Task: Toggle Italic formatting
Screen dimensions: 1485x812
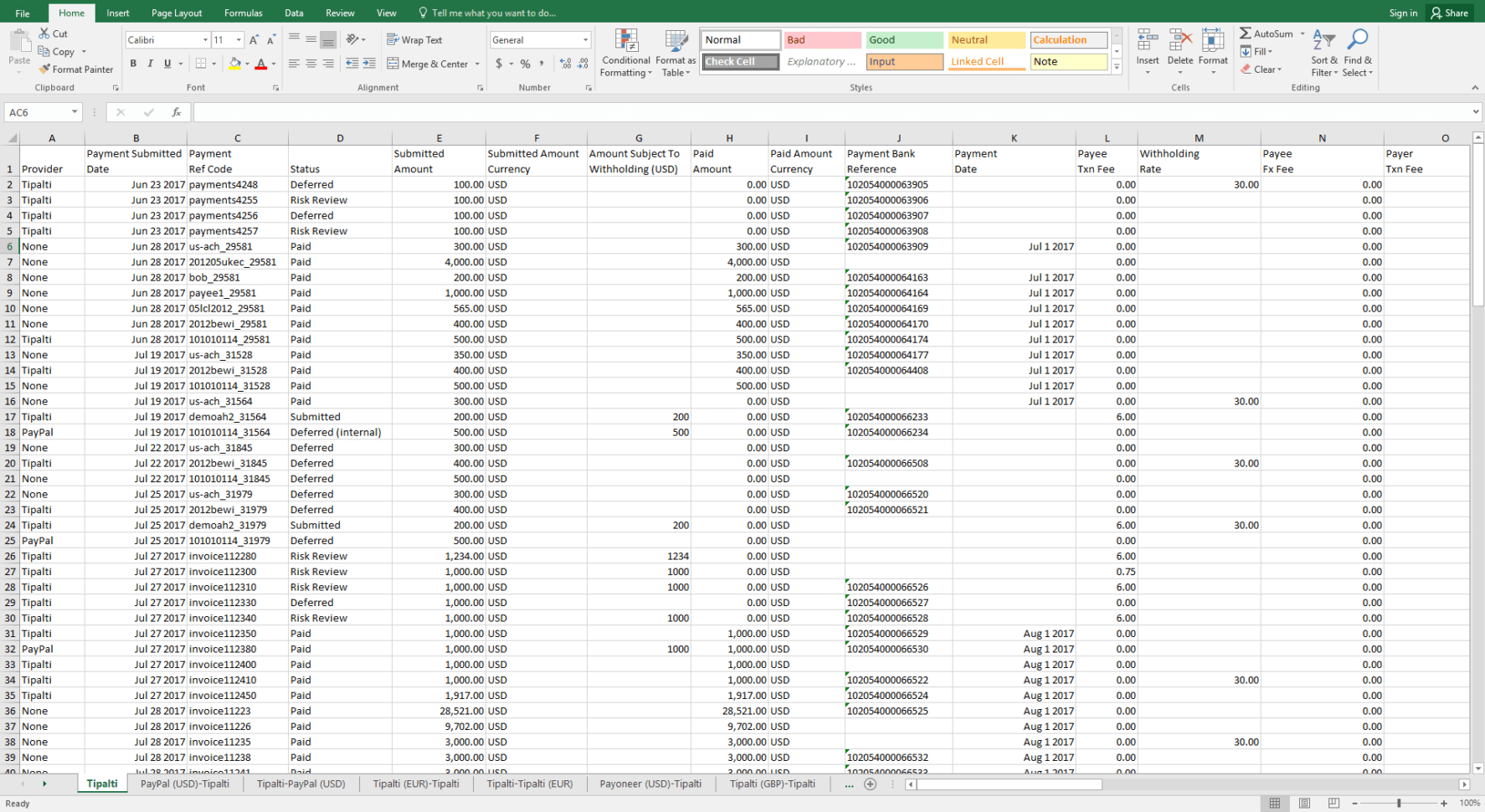Action: pos(150,64)
